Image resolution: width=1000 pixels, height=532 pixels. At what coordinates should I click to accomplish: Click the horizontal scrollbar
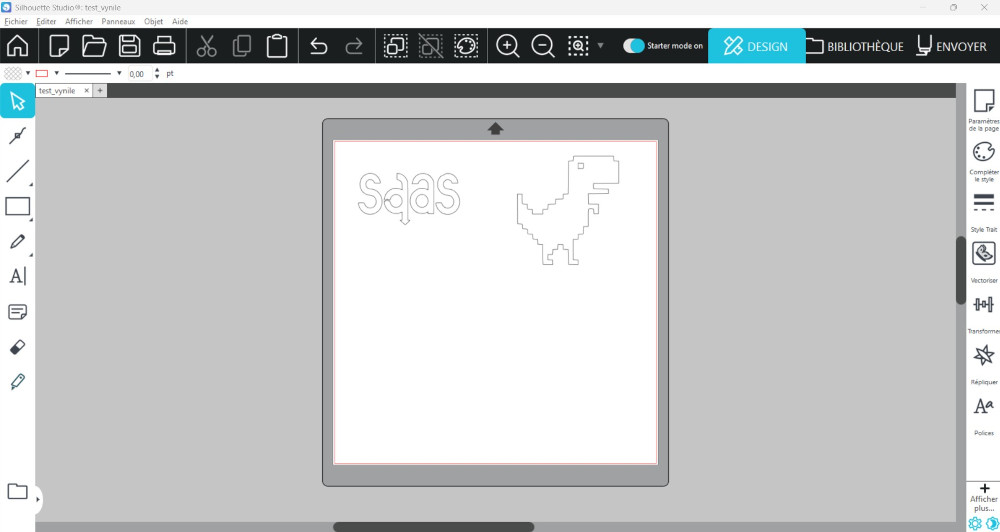point(434,527)
